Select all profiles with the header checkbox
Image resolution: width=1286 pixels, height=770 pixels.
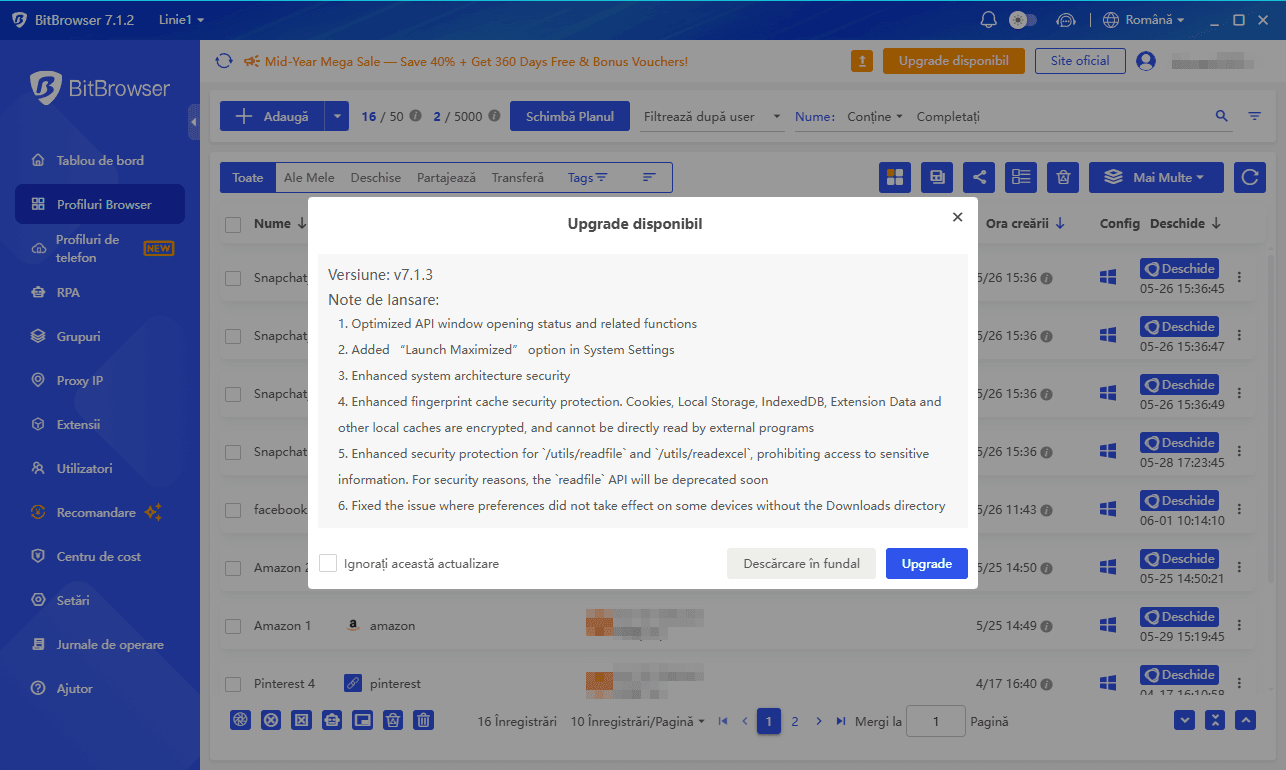pos(233,225)
